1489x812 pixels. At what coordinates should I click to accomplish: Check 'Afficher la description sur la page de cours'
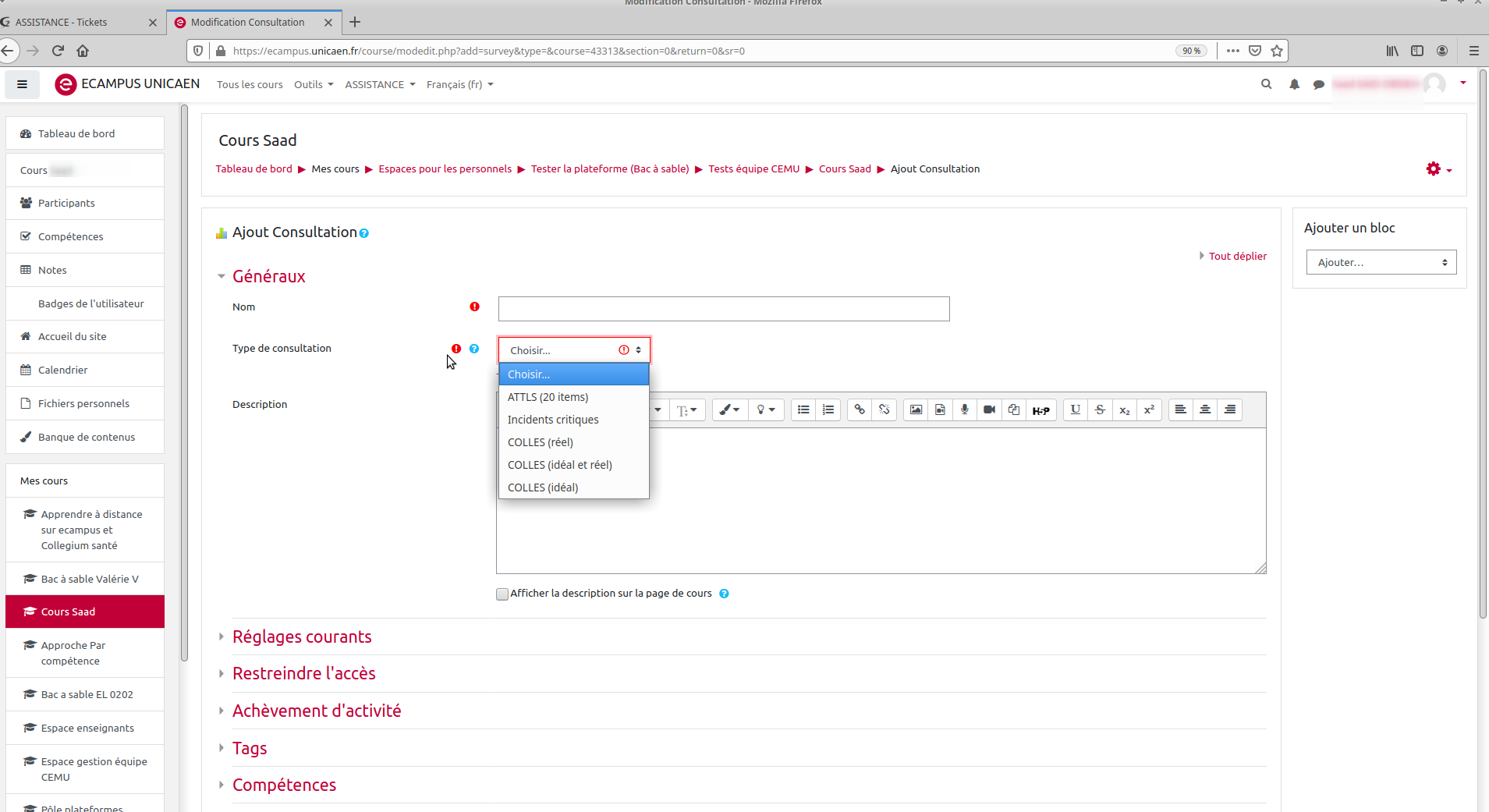coord(502,594)
